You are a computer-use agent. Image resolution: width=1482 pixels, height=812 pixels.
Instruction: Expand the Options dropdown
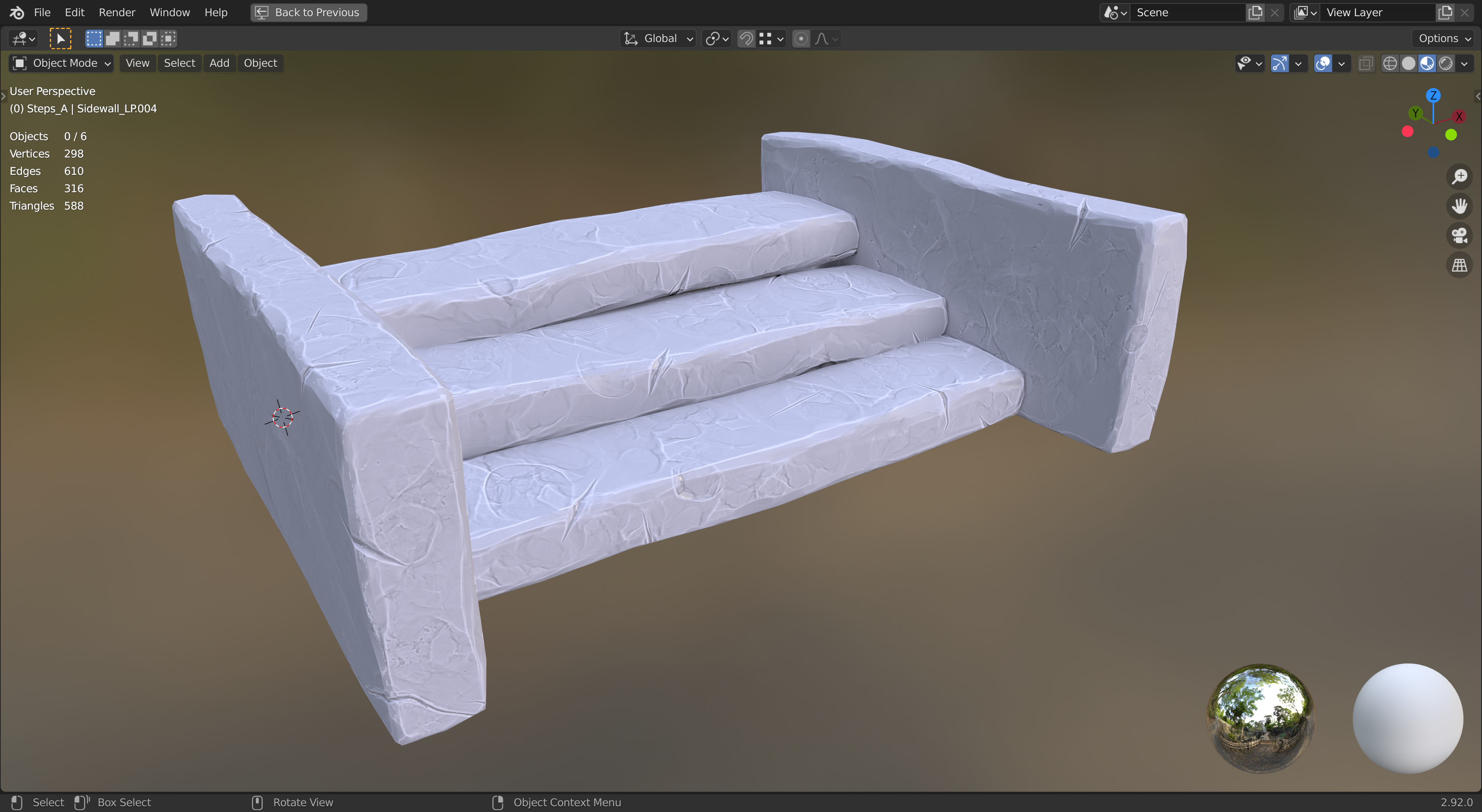point(1444,39)
